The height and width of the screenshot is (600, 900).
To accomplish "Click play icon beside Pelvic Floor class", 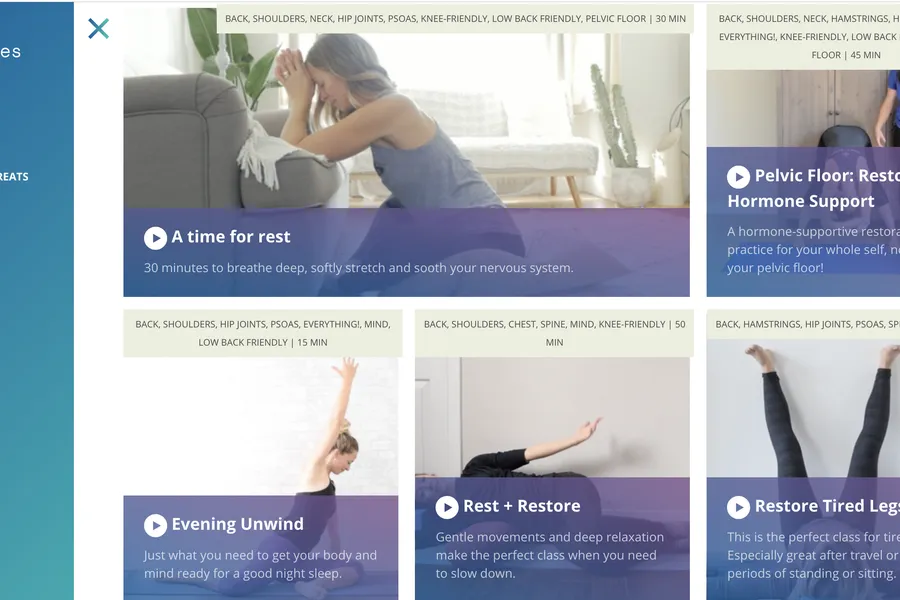I will pyautogui.click(x=738, y=177).
